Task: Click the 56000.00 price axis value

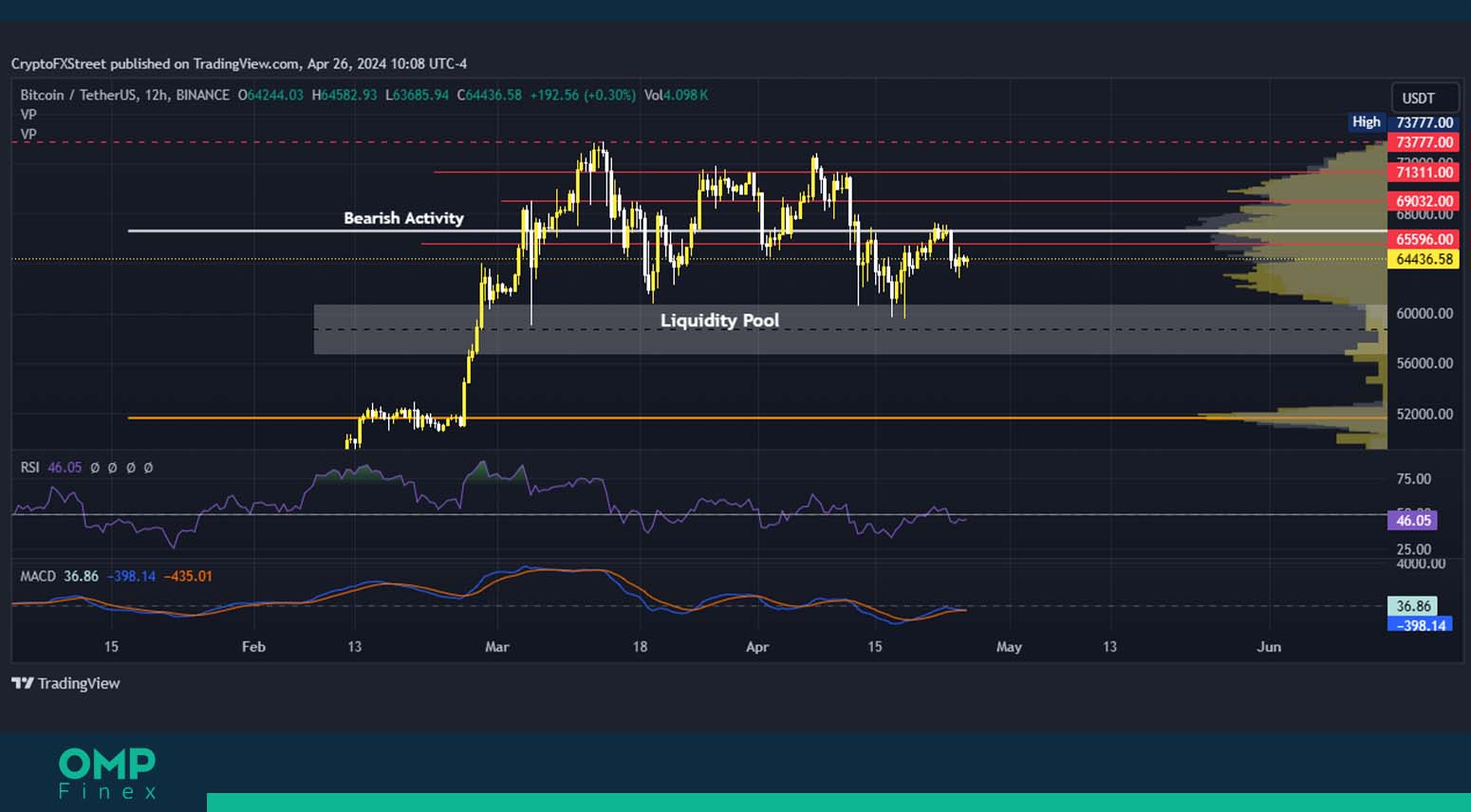Action: (x=1424, y=363)
